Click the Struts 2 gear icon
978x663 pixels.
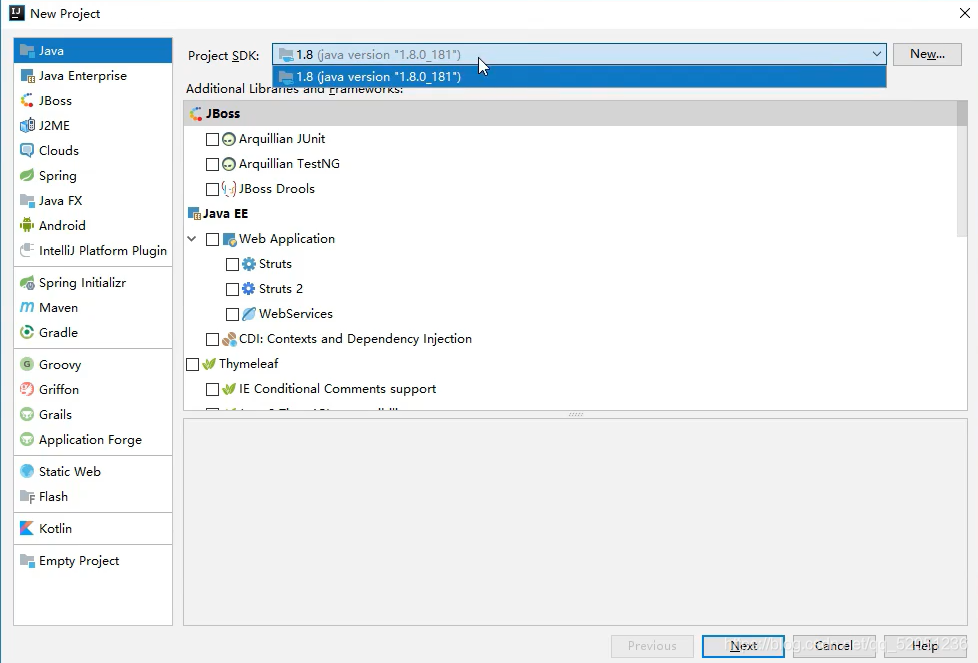coord(249,289)
